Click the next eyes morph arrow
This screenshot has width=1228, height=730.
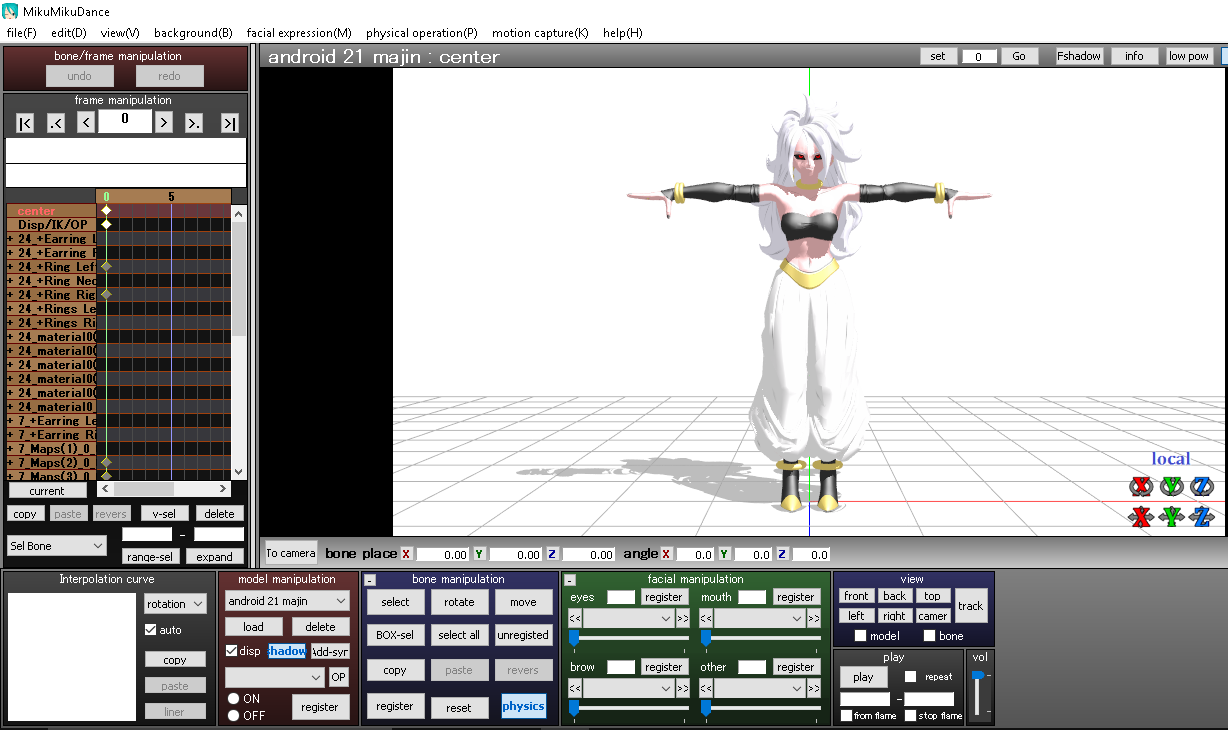[x=683, y=619]
